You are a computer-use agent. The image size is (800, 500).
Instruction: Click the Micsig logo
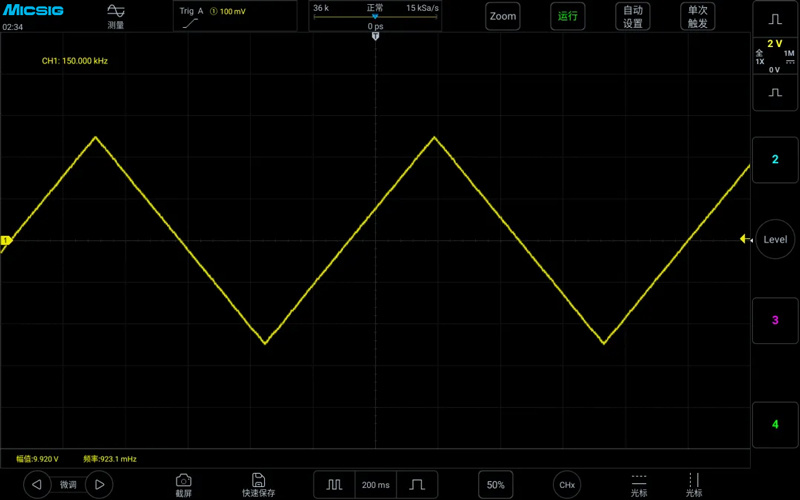[33, 10]
